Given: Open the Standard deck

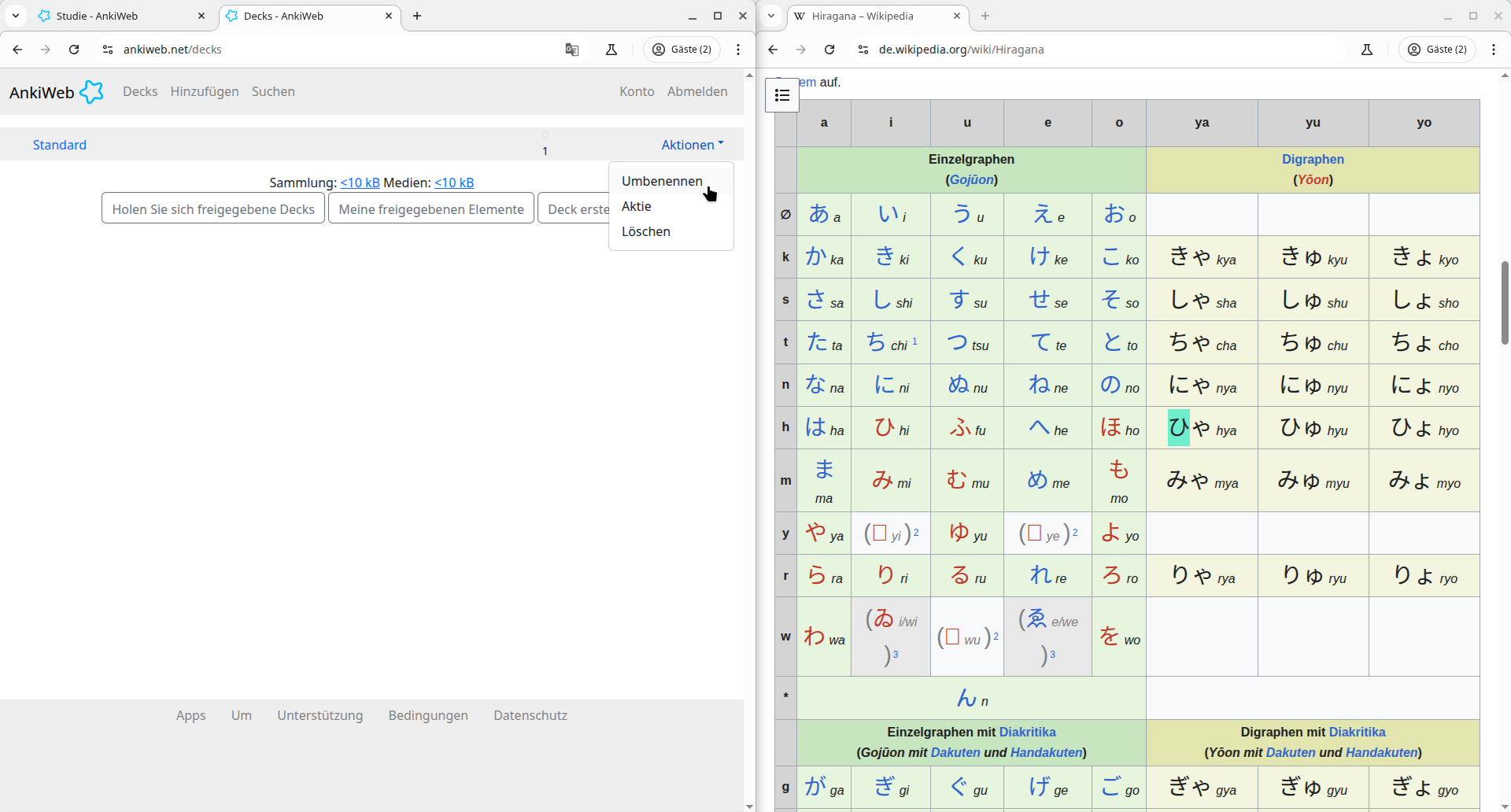Looking at the screenshot, I should coord(60,145).
